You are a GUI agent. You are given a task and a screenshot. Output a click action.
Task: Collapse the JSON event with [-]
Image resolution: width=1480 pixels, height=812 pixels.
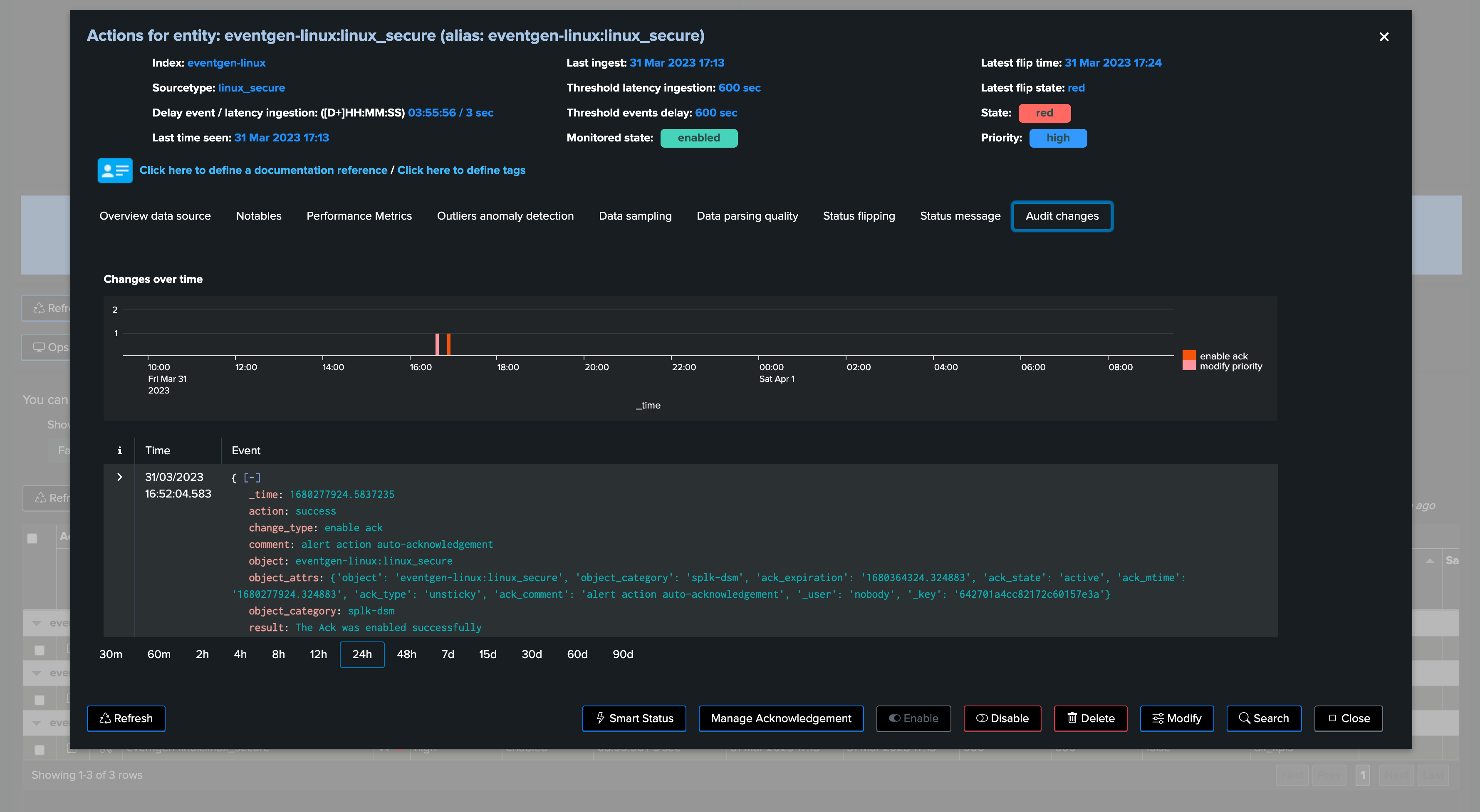click(252, 478)
